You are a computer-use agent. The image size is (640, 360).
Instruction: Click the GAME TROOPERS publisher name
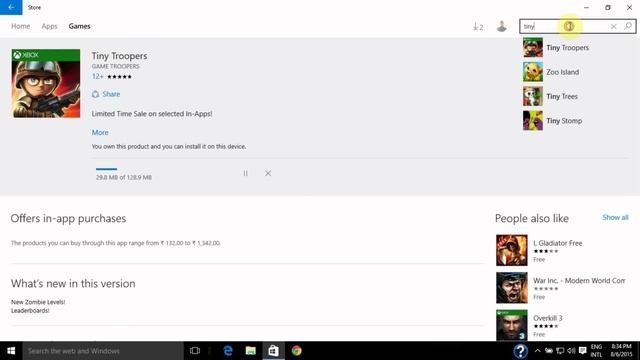click(116, 67)
